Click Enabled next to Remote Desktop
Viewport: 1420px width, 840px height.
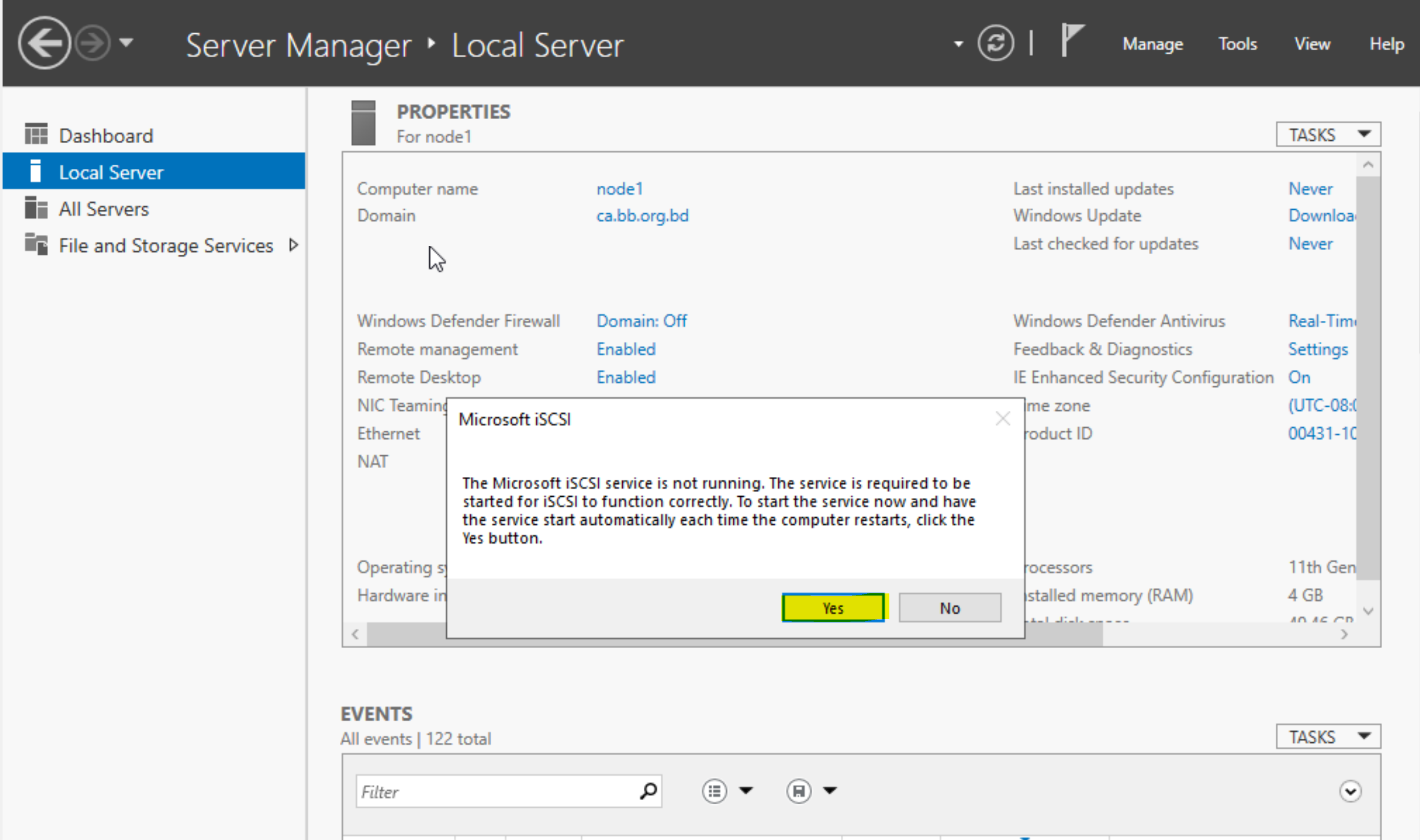pyautogui.click(x=626, y=377)
